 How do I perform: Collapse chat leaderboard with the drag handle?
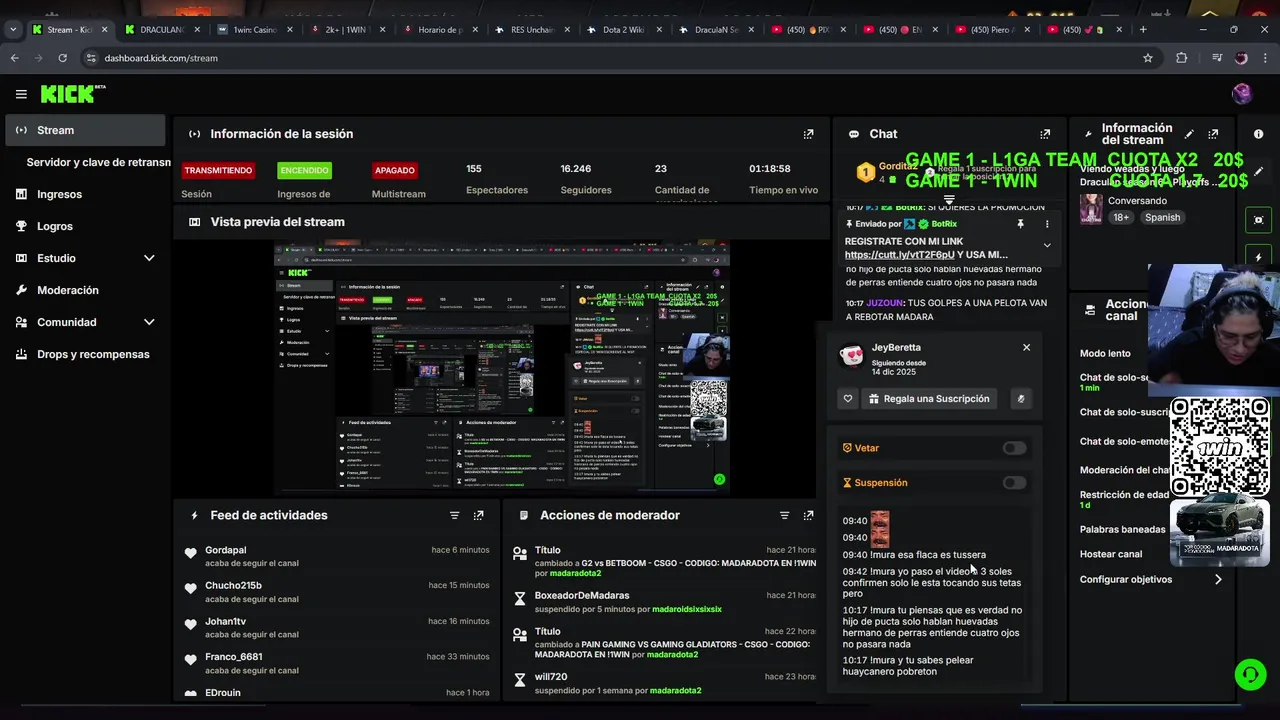click(949, 200)
